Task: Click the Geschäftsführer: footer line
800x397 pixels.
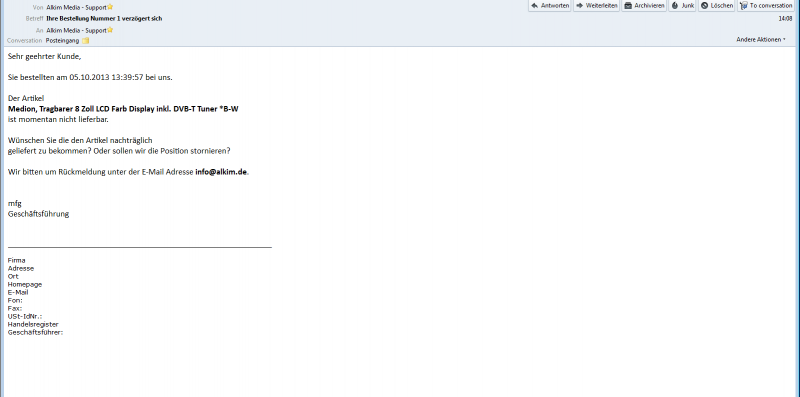Action: (35, 332)
